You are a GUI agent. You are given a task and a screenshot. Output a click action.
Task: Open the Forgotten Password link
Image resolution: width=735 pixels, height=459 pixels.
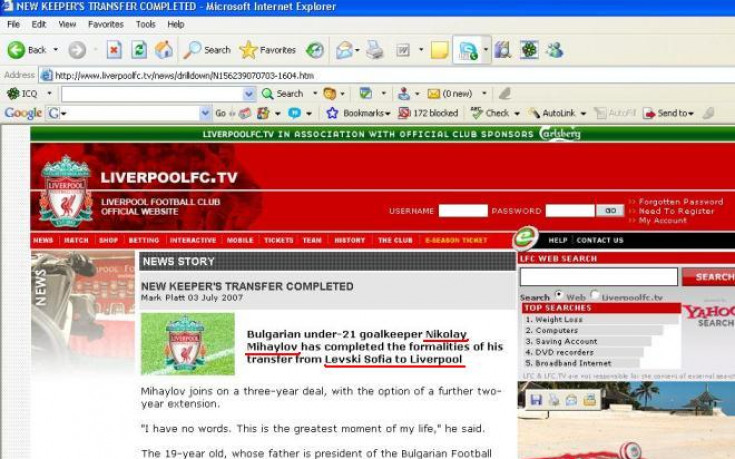click(681, 202)
